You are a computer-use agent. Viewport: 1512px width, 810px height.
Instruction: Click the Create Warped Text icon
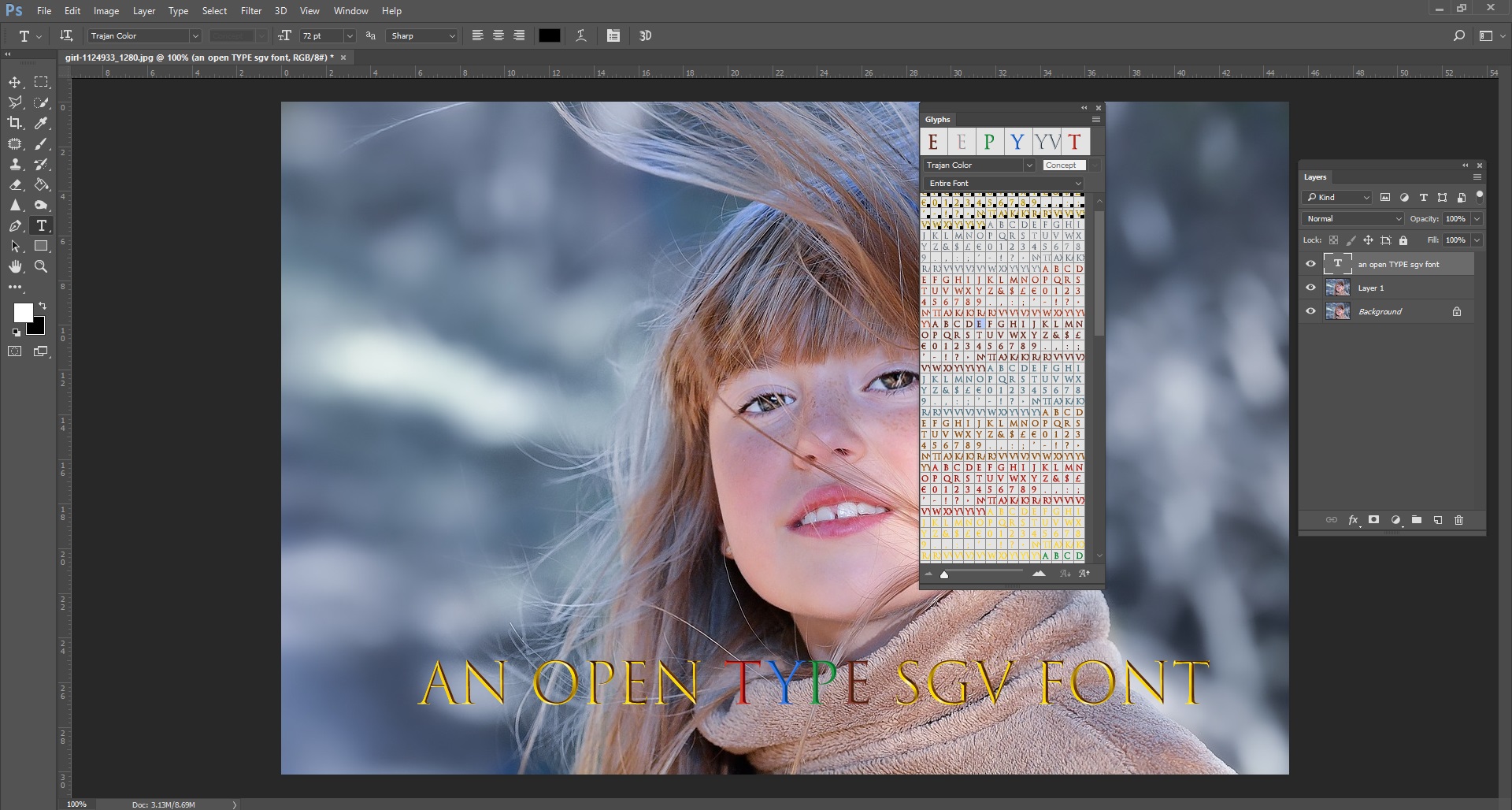pos(581,35)
